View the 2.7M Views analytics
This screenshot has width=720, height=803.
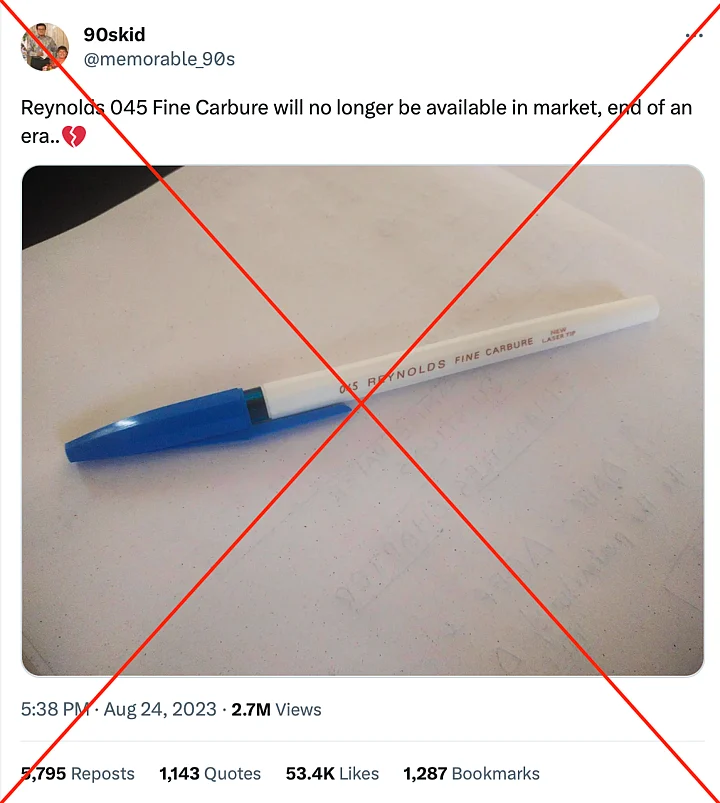(x=277, y=709)
